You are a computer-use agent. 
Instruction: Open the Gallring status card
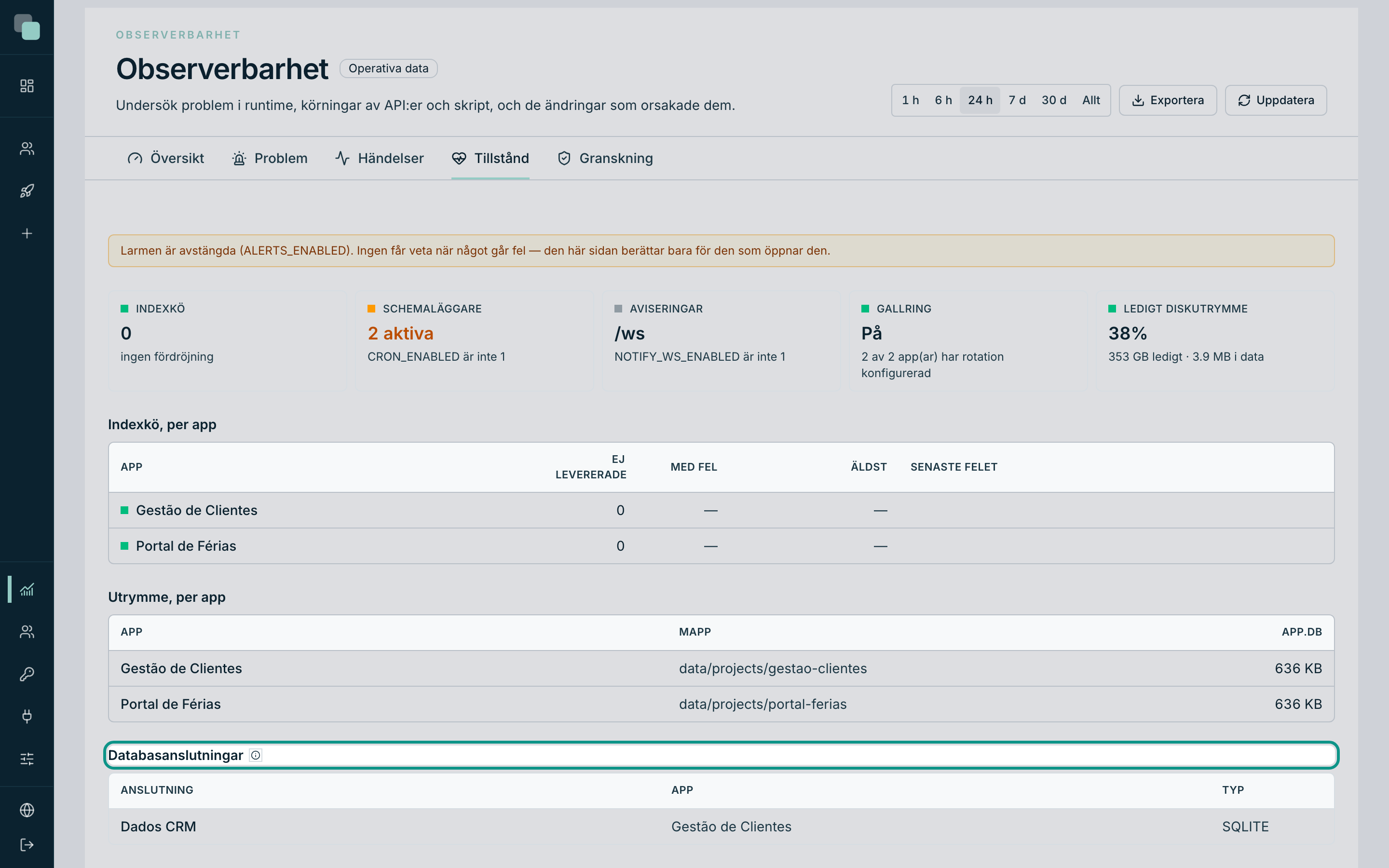tap(968, 341)
